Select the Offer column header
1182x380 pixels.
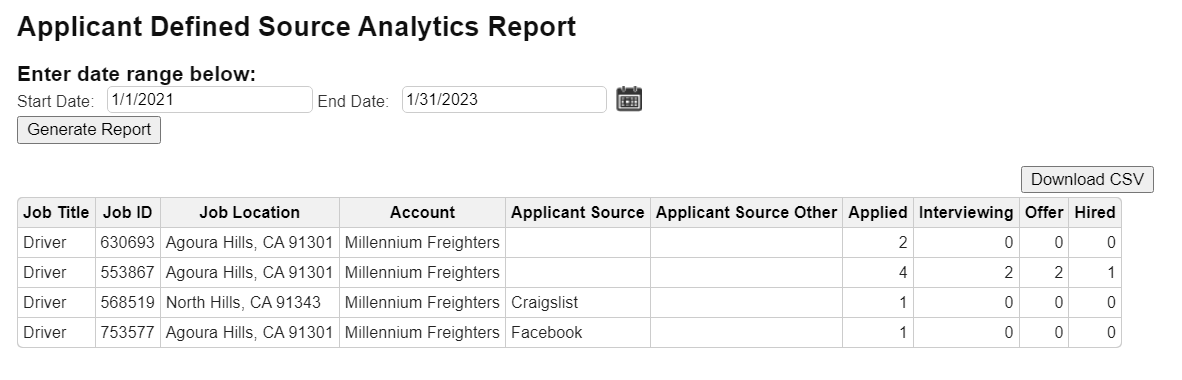coord(1044,213)
